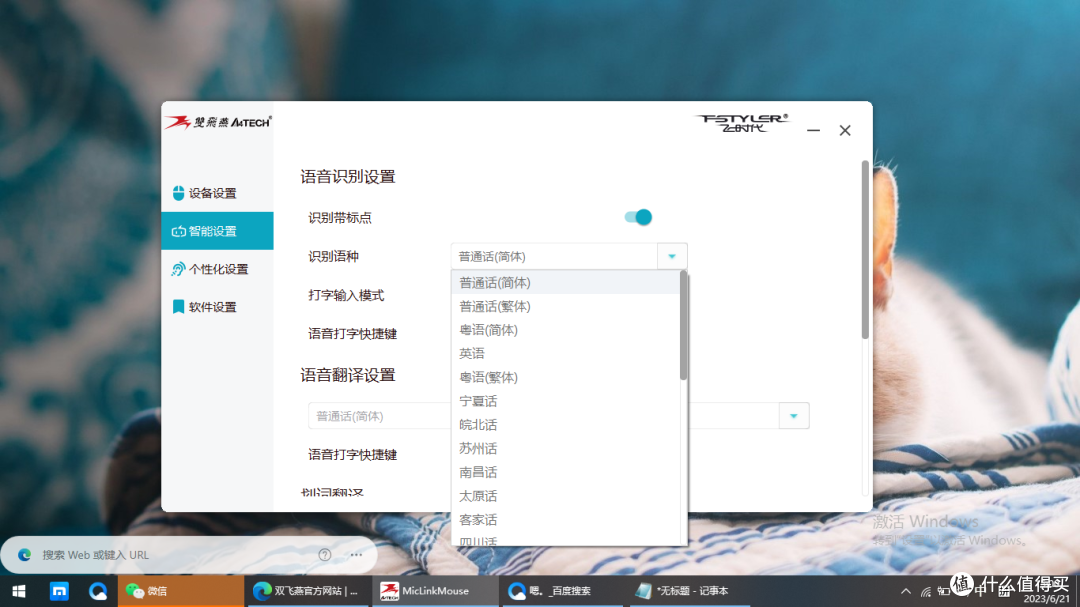Image resolution: width=1080 pixels, height=607 pixels.
Task: Pick 苏州话 in the dropdown list
Action: [565, 449]
